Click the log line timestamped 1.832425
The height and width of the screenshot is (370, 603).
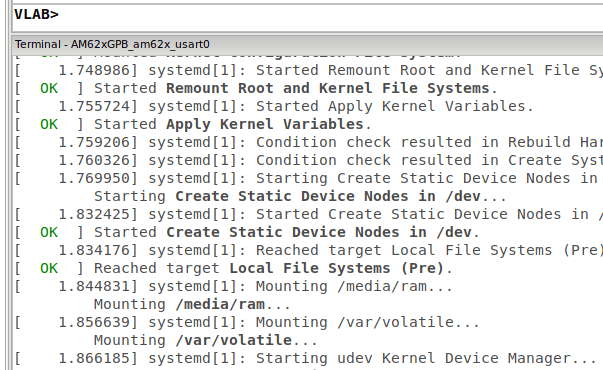[308, 215]
